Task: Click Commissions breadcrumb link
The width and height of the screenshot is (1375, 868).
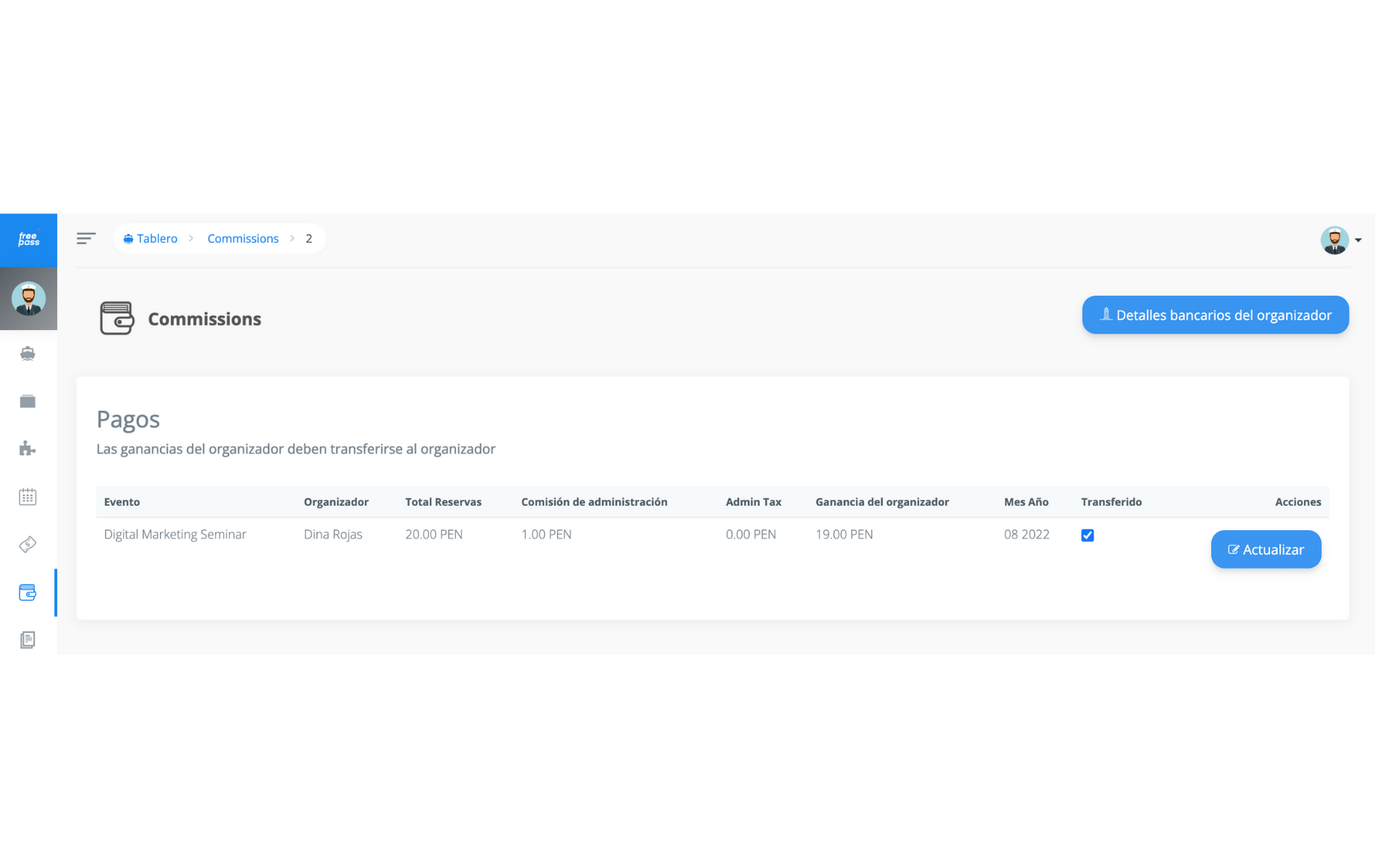Action: click(242, 239)
